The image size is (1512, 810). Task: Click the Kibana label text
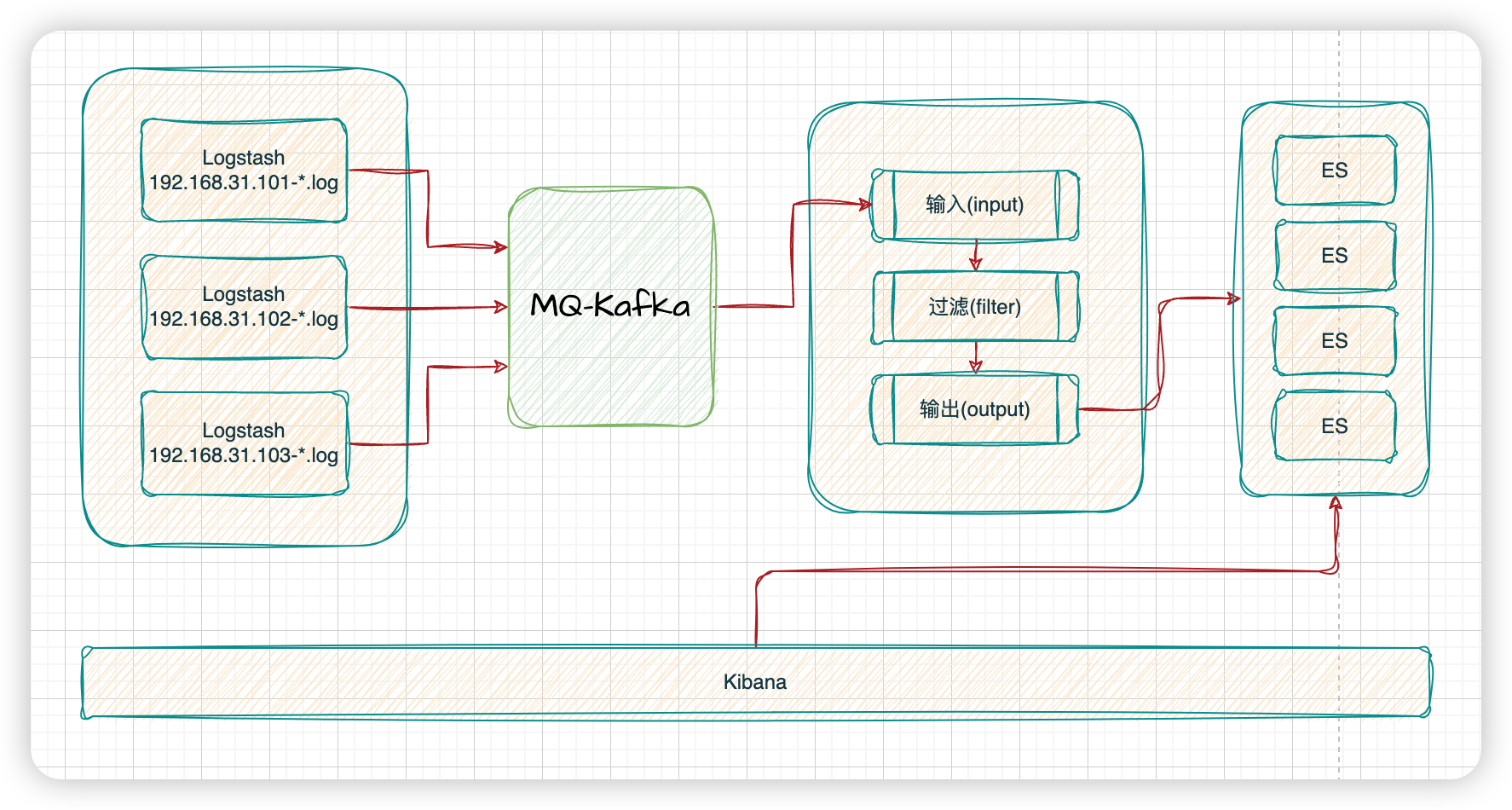click(x=755, y=682)
